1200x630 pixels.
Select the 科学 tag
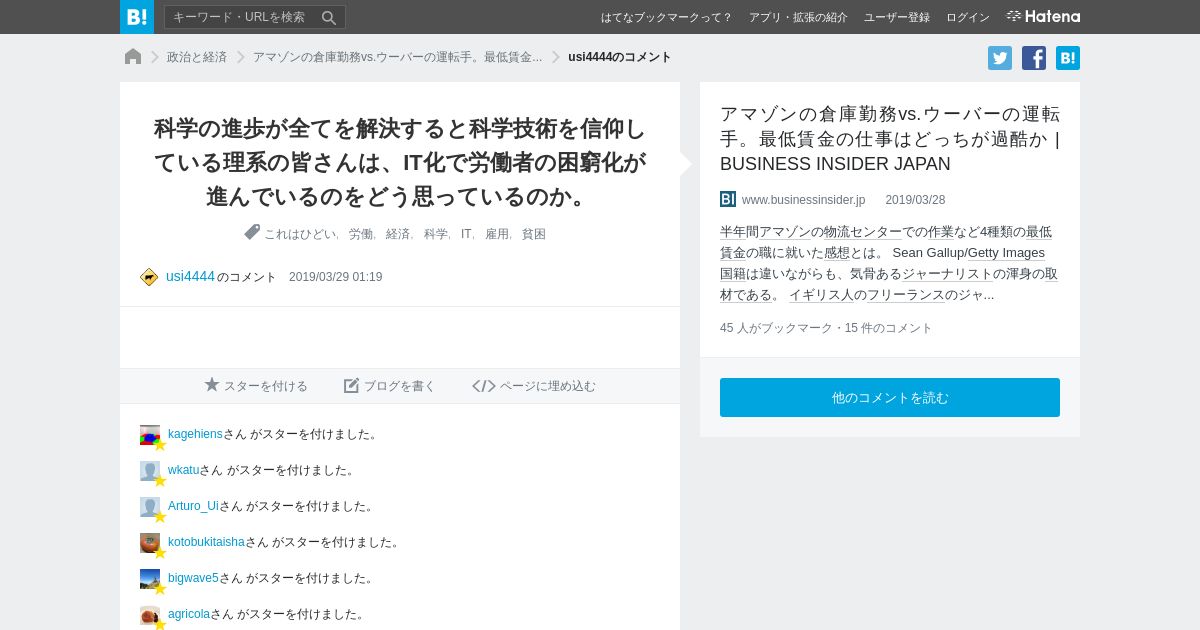436,234
